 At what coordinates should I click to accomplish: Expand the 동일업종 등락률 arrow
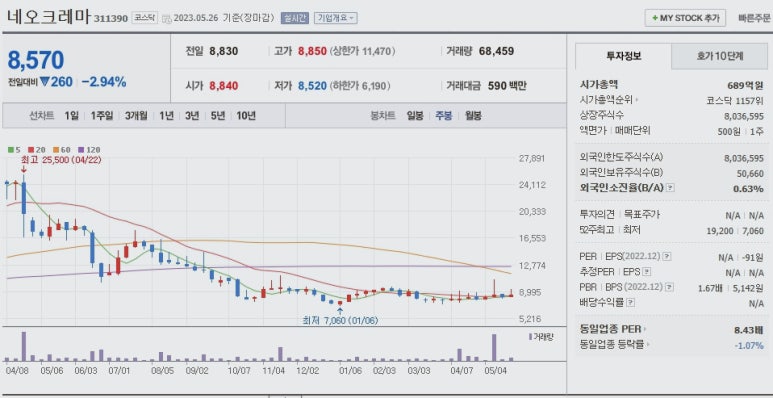click(647, 345)
